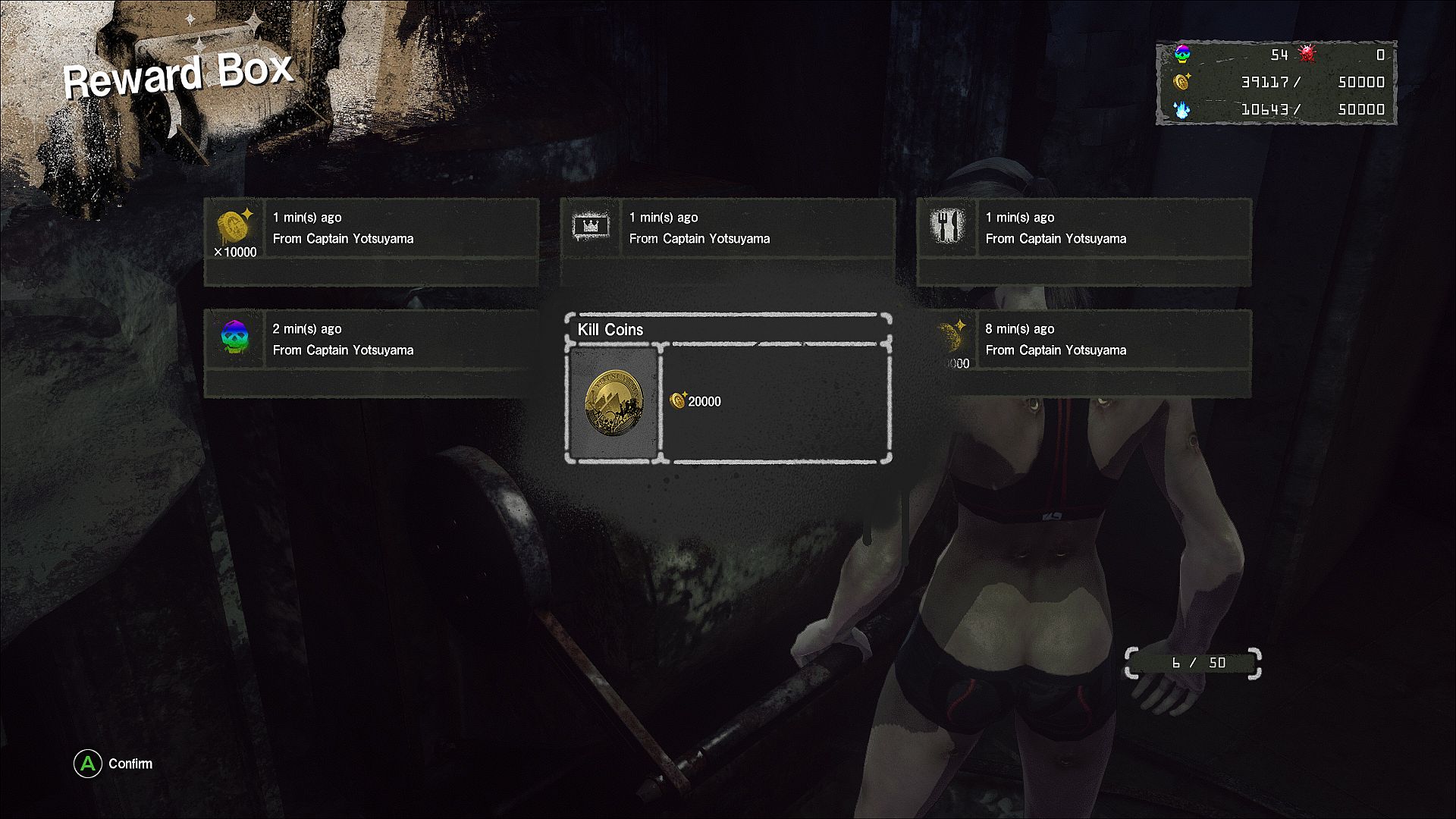Click the Confirm label

130,764
